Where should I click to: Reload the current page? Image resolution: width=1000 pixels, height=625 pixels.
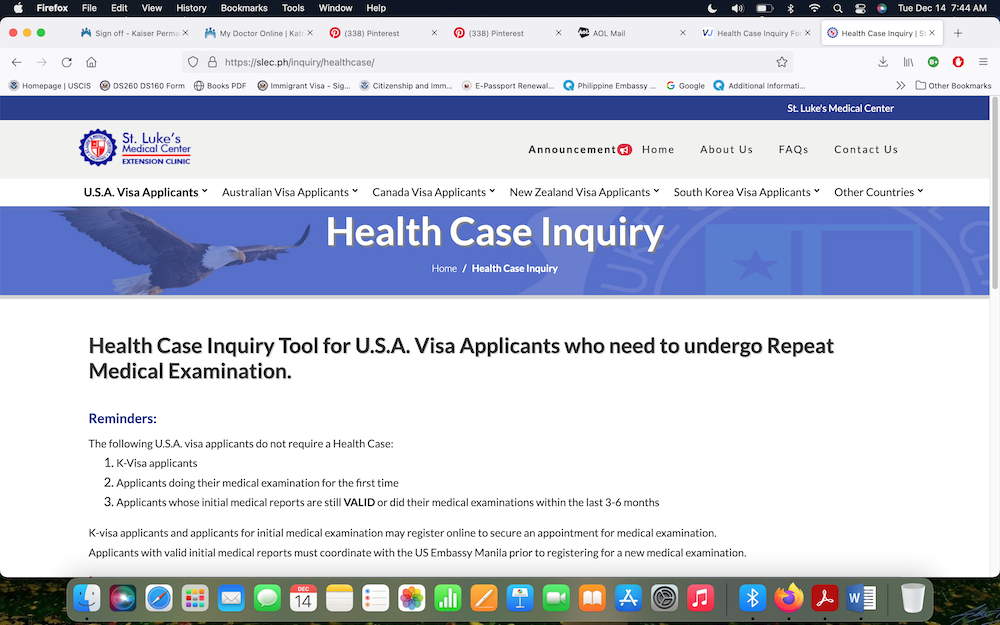pos(66,62)
